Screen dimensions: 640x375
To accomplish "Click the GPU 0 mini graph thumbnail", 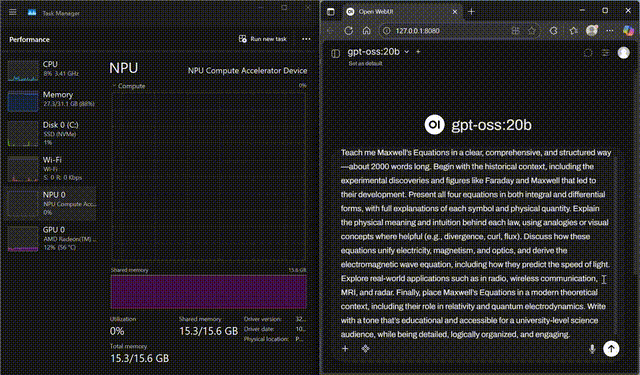I will [23, 239].
